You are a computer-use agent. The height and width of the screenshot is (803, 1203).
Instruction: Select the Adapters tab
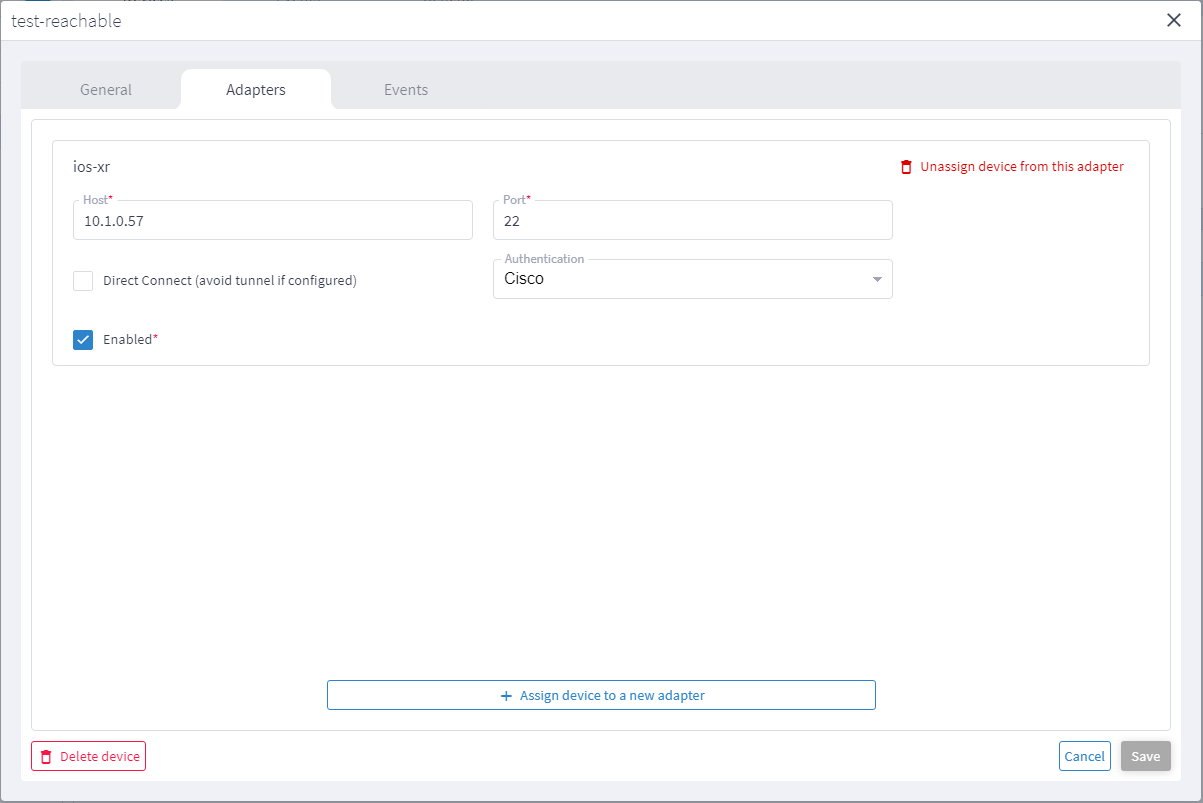point(256,90)
